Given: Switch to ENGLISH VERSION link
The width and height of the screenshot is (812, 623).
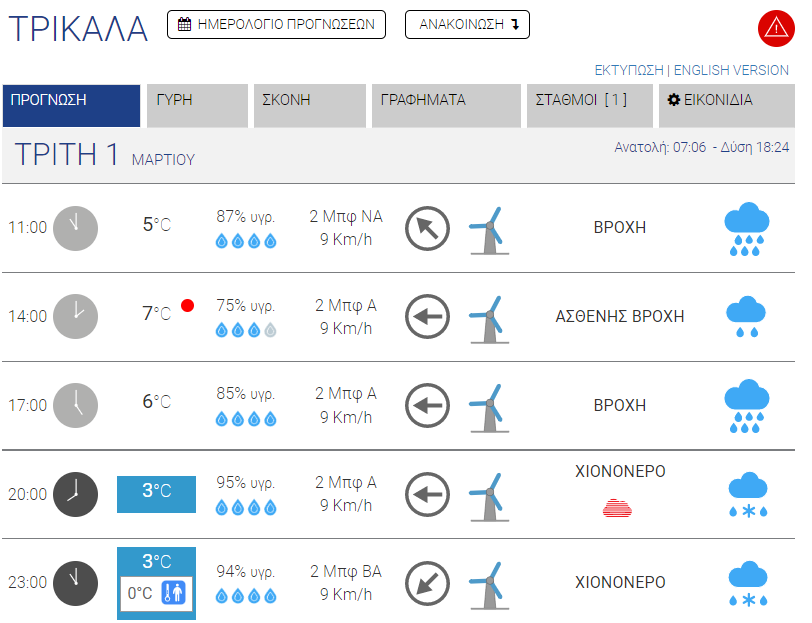Looking at the screenshot, I should coord(731,70).
